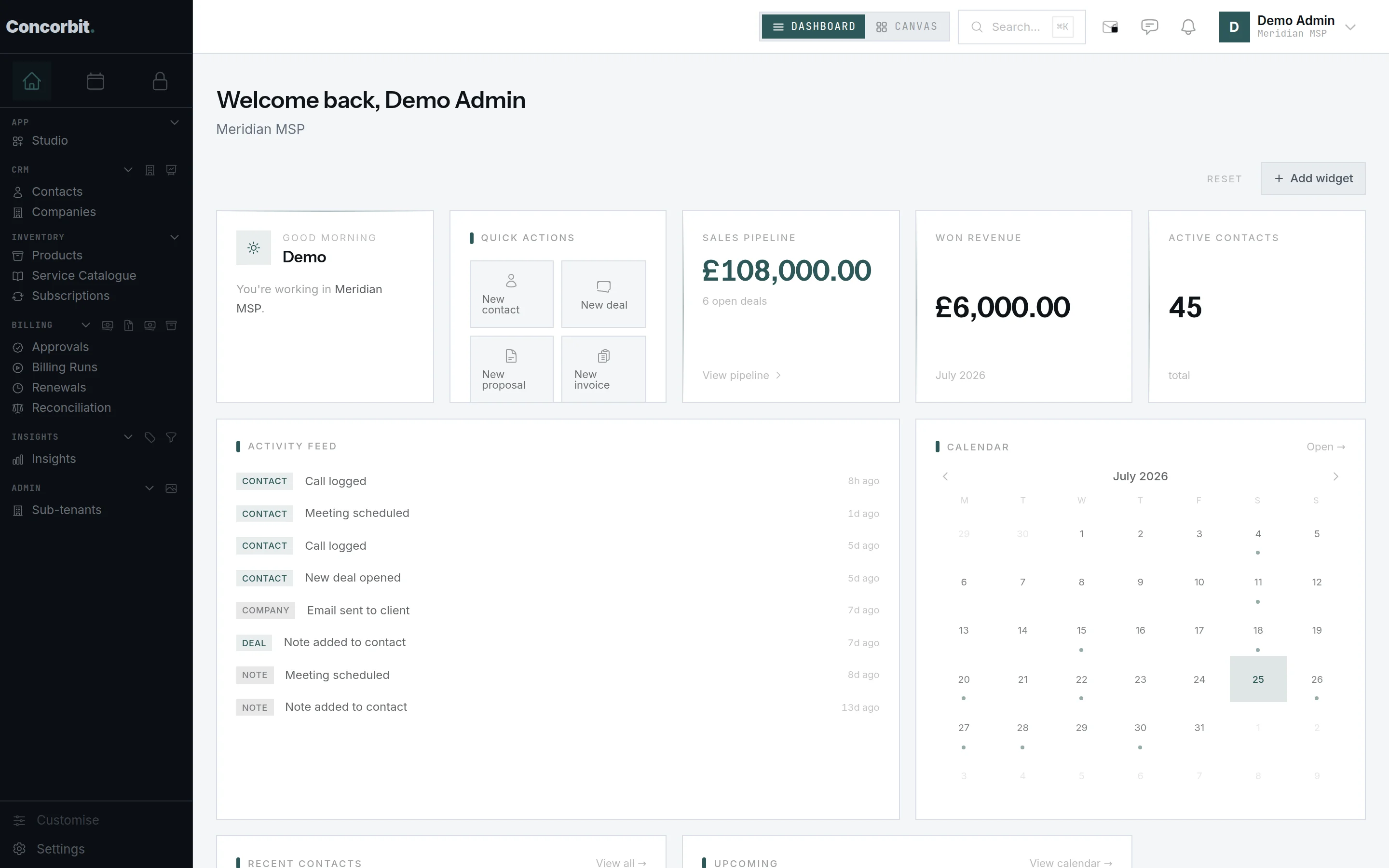Screen dimensions: 1389x868
Task: Click the deals board shortcut icon beside CRM
Action: pos(171,170)
